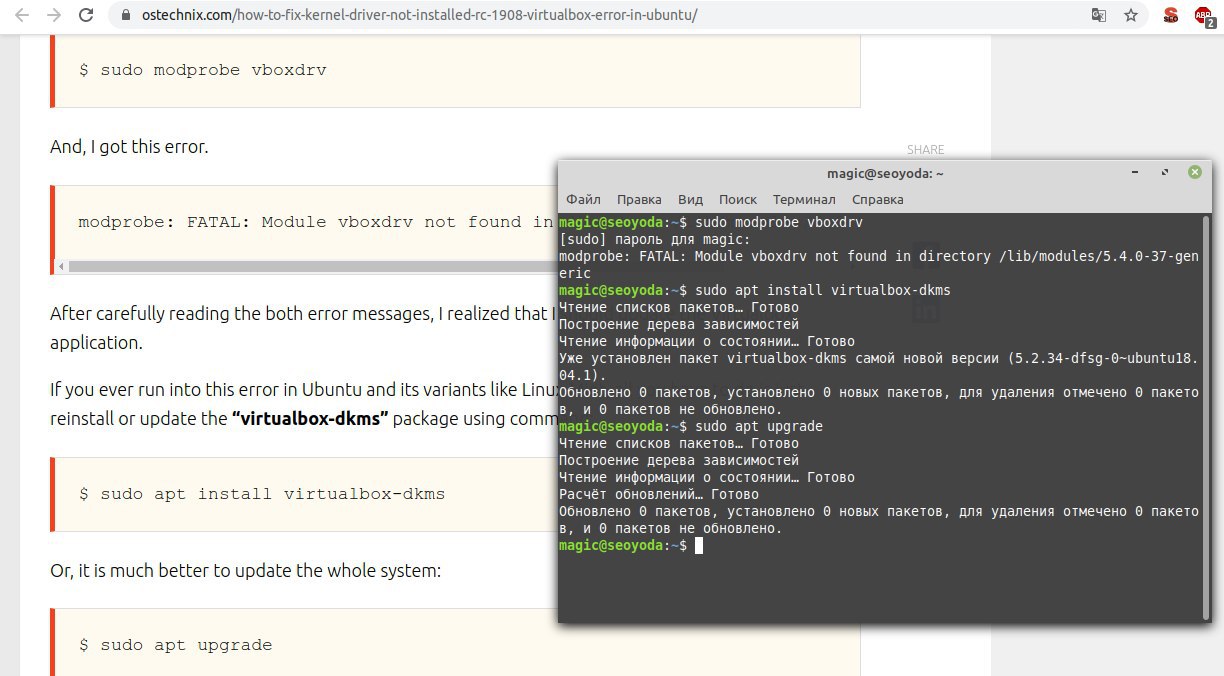1224x676 pixels.
Task: Click the blinking cursor at the last terminal prompt
Action: click(699, 546)
